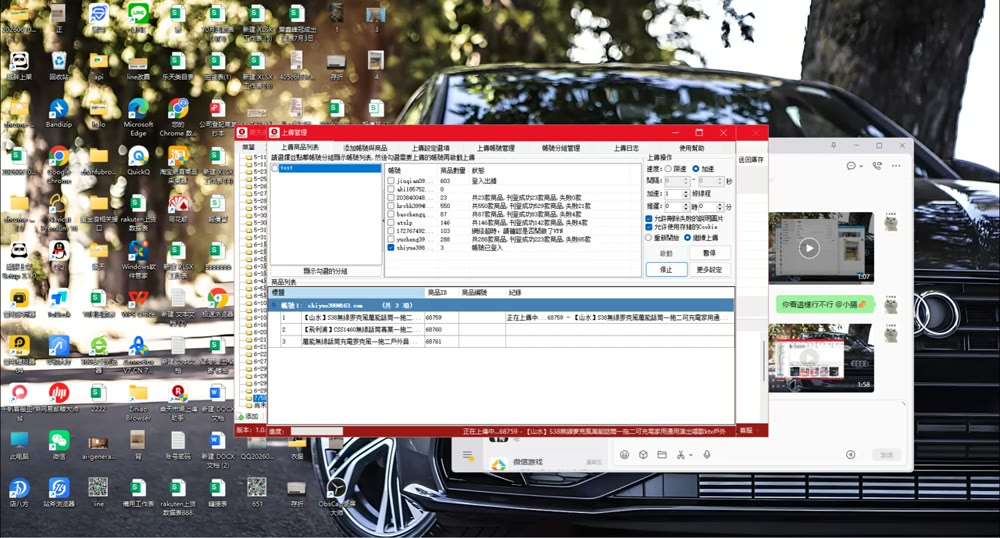Start a voice call from chat header

tap(877, 166)
